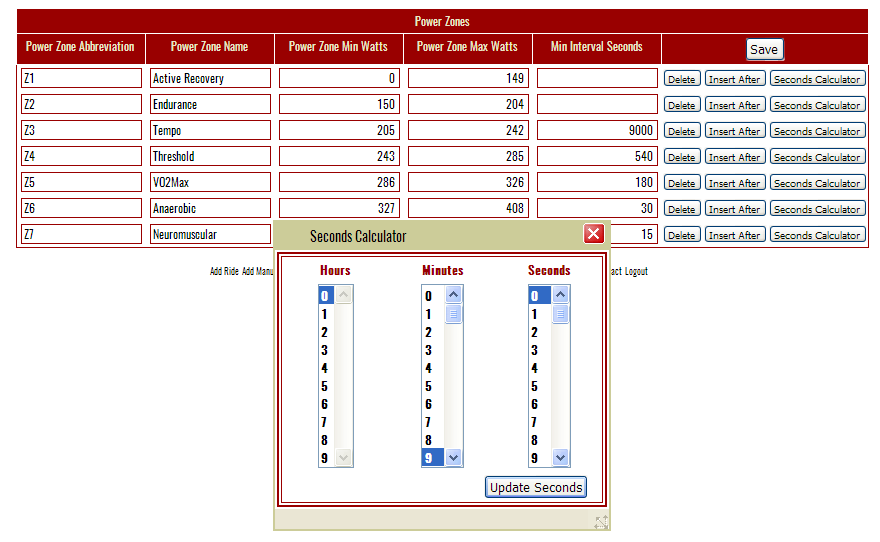Select 9 in the Minutes list
This screenshot has width=880, height=542.
(429, 458)
